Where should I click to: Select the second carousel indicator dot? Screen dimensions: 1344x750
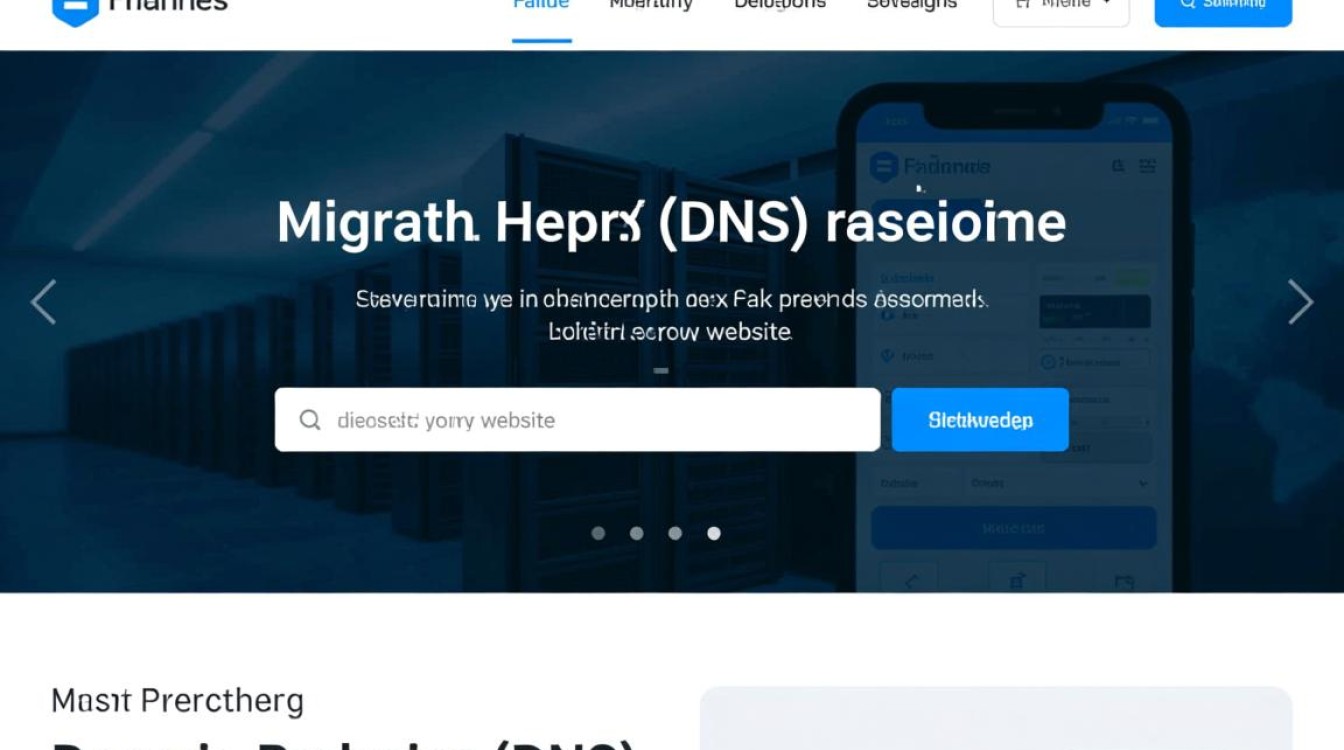pyautogui.click(x=636, y=533)
